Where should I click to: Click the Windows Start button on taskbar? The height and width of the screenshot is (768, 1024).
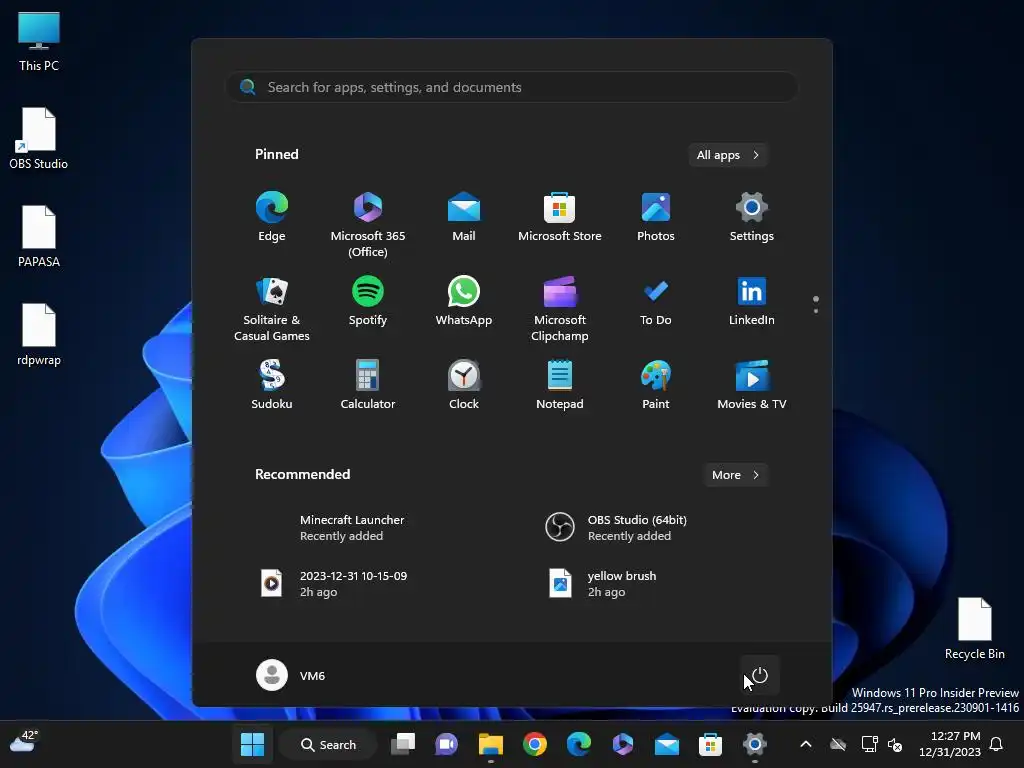(x=253, y=744)
